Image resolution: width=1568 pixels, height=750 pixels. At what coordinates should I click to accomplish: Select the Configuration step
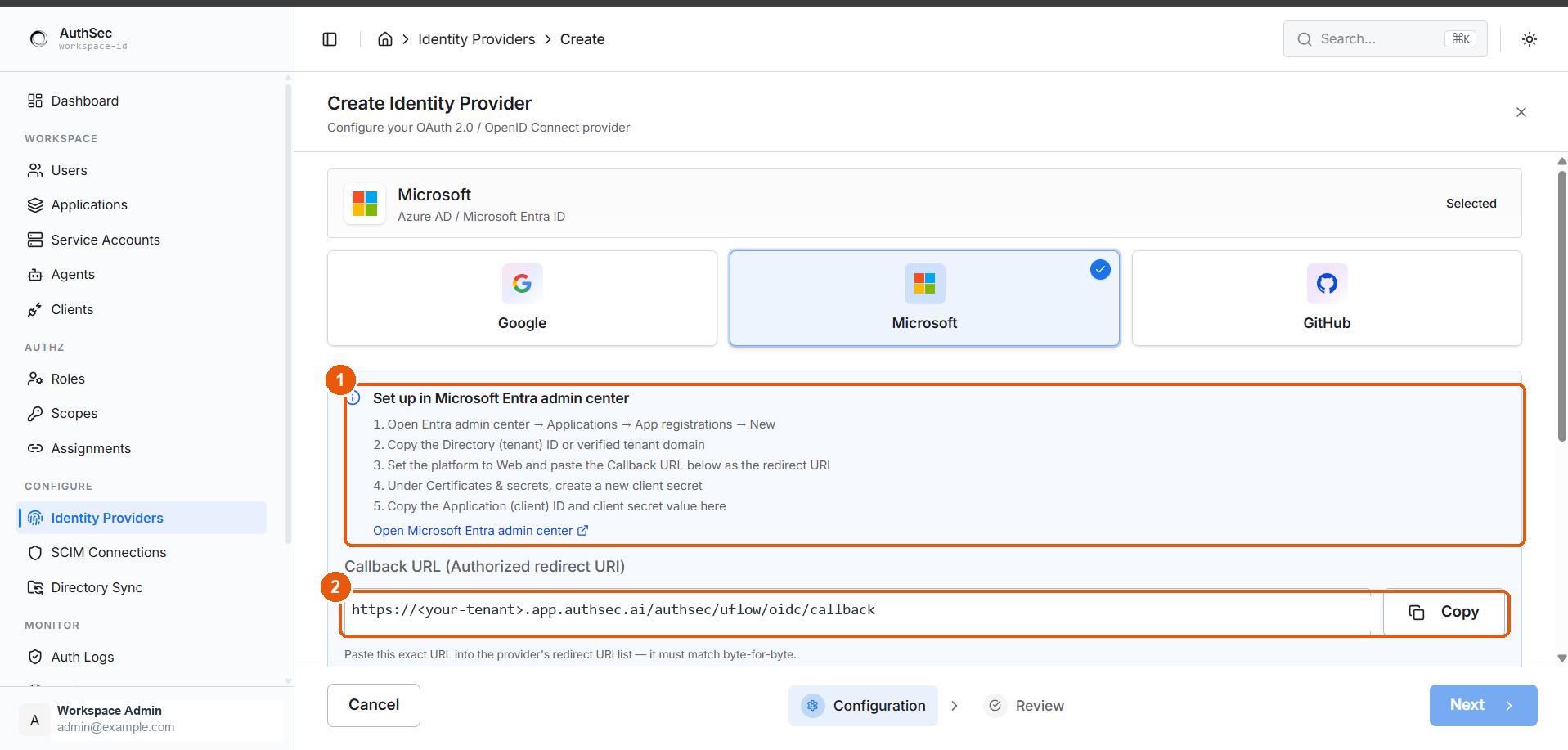point(863,705)
